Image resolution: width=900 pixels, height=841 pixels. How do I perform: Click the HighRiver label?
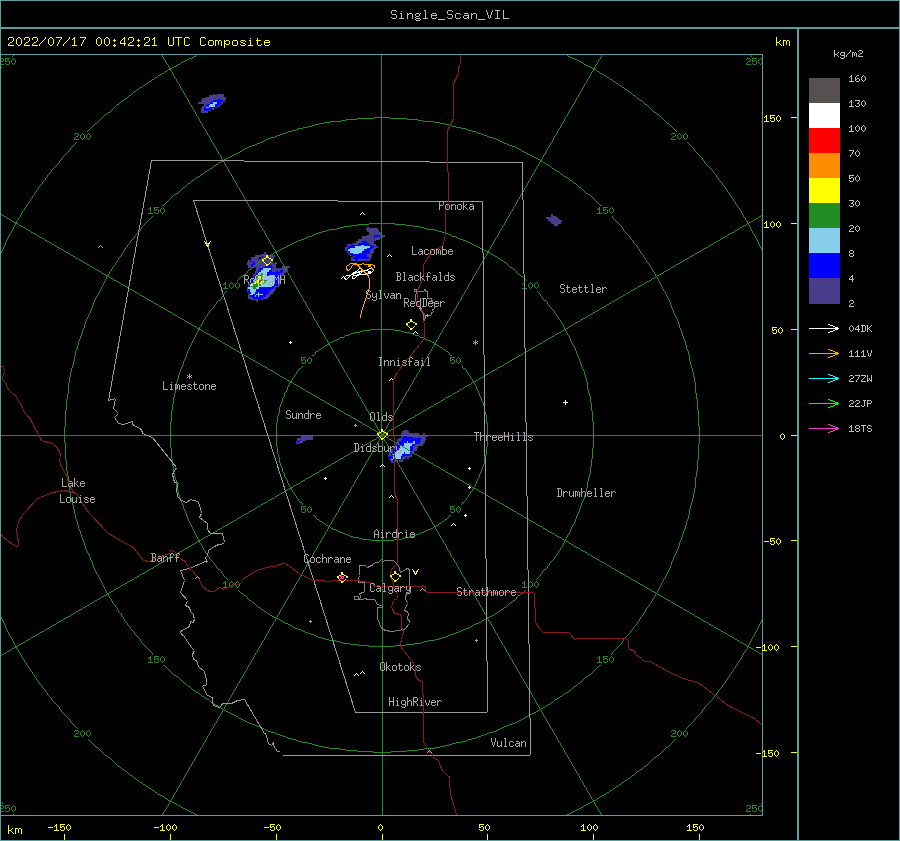(x=415, y=702)
